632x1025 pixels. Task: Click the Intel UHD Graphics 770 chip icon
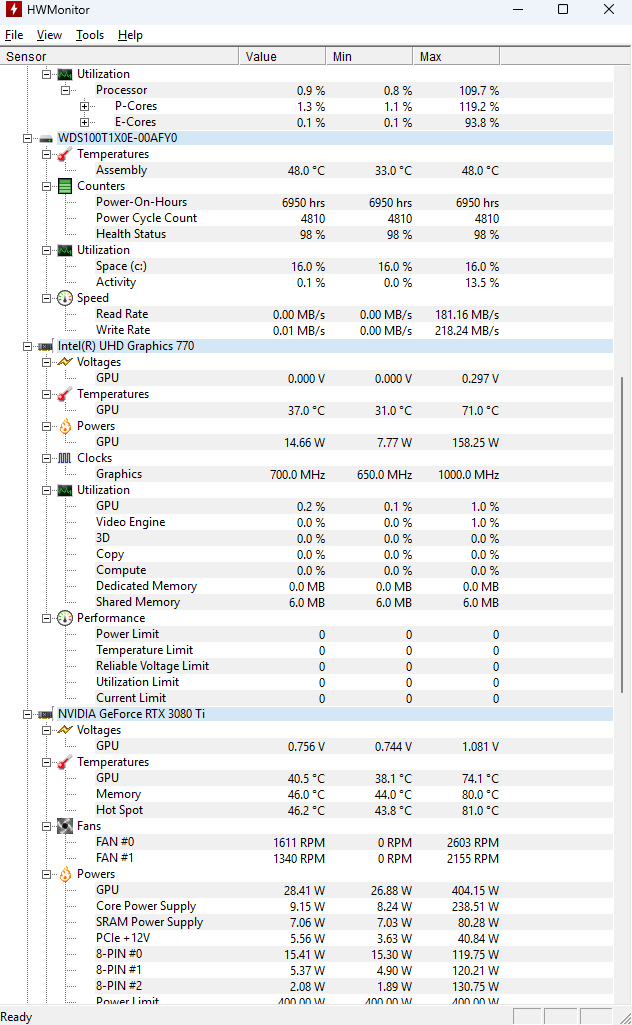(x=46, y=346)
